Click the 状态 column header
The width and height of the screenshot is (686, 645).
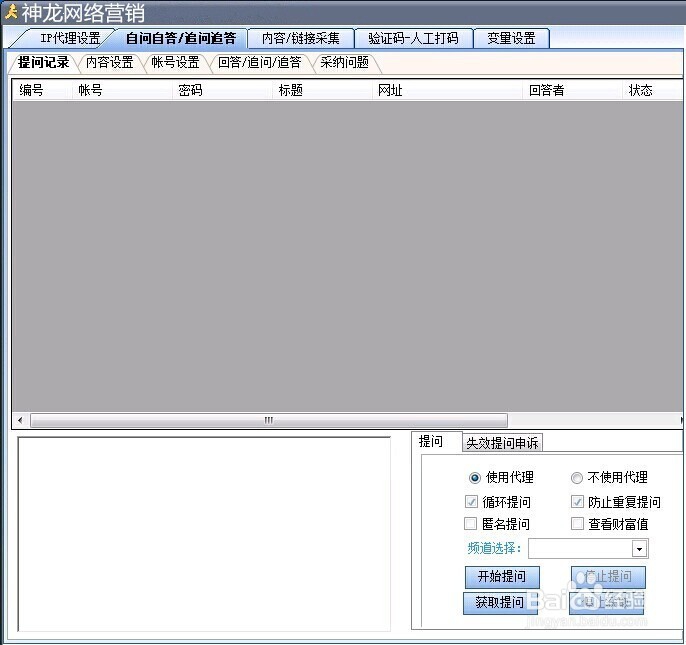click(x=652, y=90)
